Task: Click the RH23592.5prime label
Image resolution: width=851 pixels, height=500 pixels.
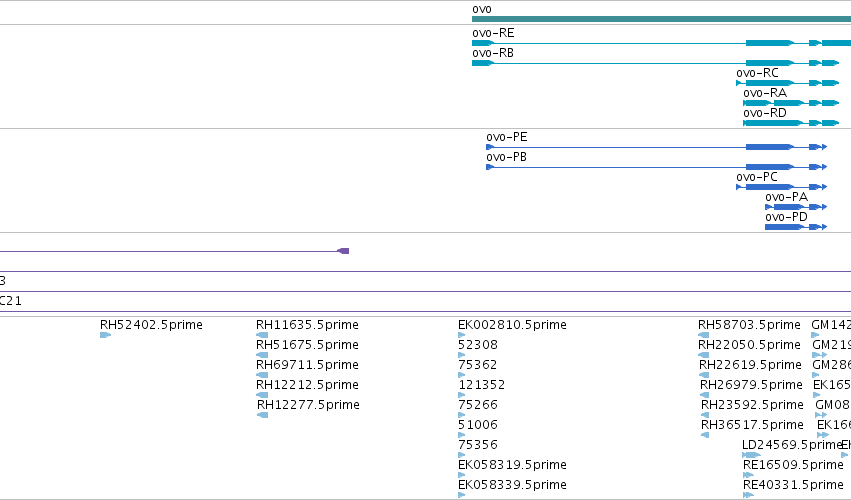Action: (x=752, y=405)
